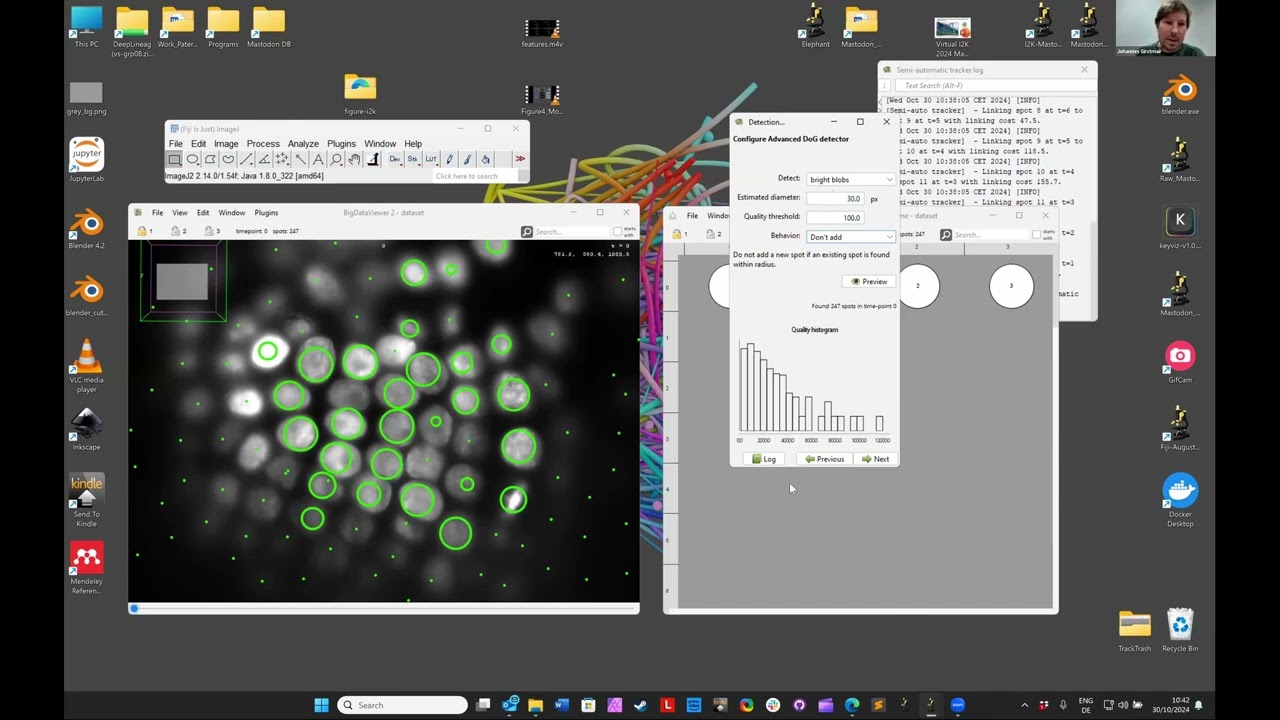
Task: Click the Quality threshold input field
Action: (837, 217)
